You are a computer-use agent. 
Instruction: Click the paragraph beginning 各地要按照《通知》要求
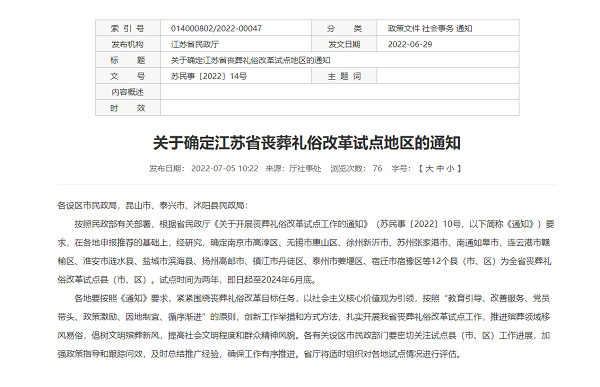click(x=304, y=326)
